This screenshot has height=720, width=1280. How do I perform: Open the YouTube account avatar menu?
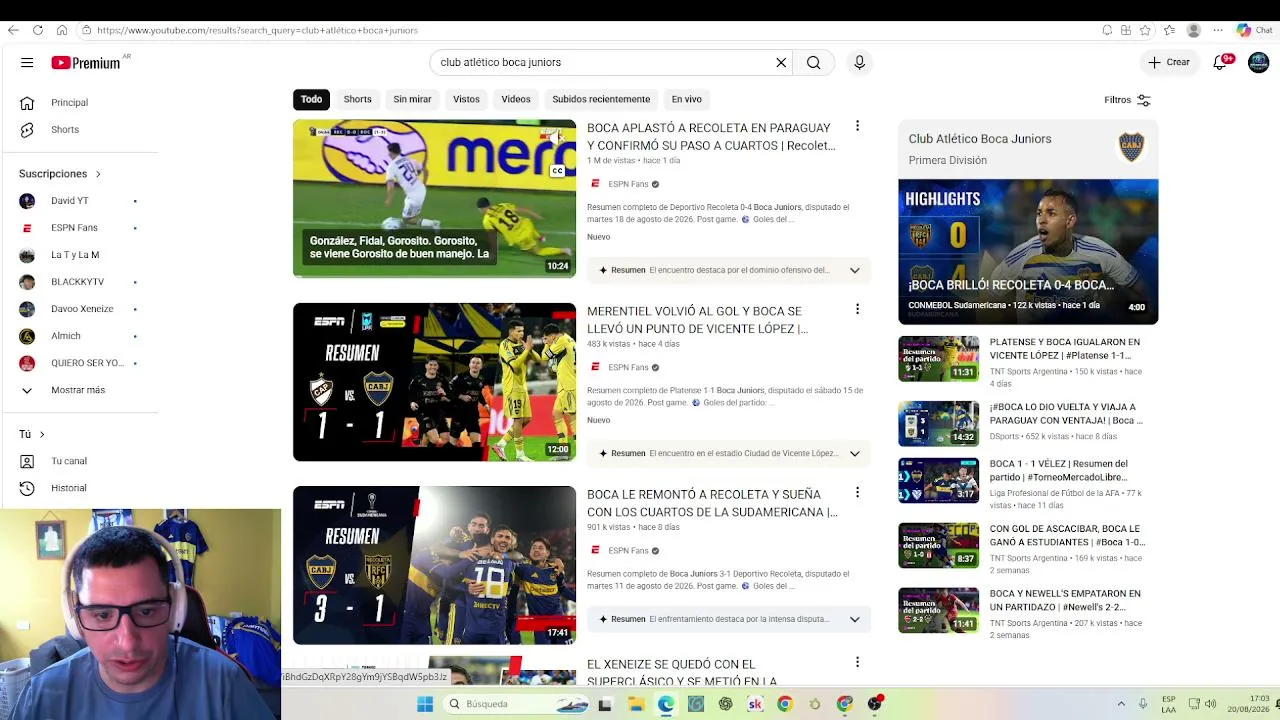(x=1258, y=63)
